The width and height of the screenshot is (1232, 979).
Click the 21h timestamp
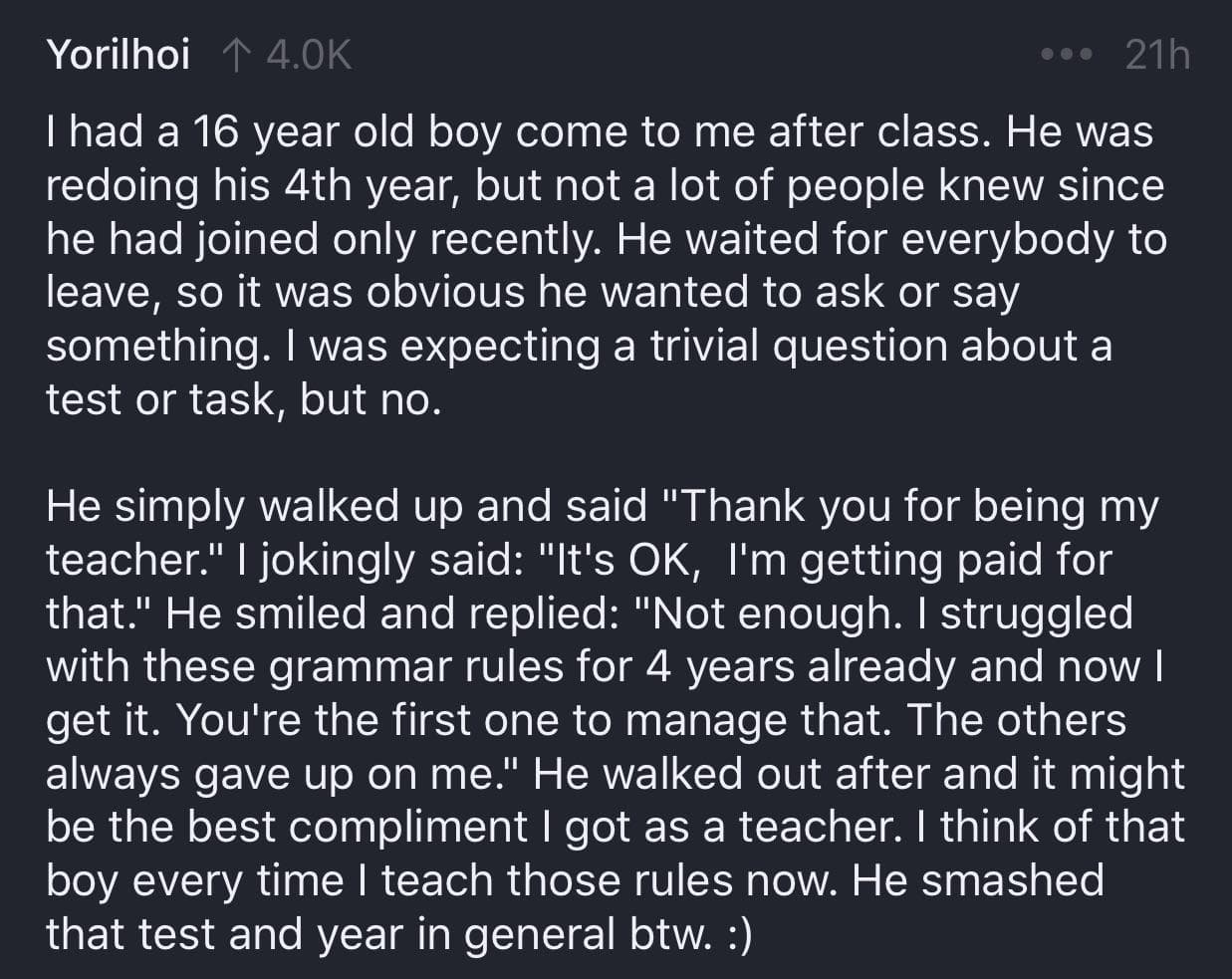click(x=1157, y=55)
